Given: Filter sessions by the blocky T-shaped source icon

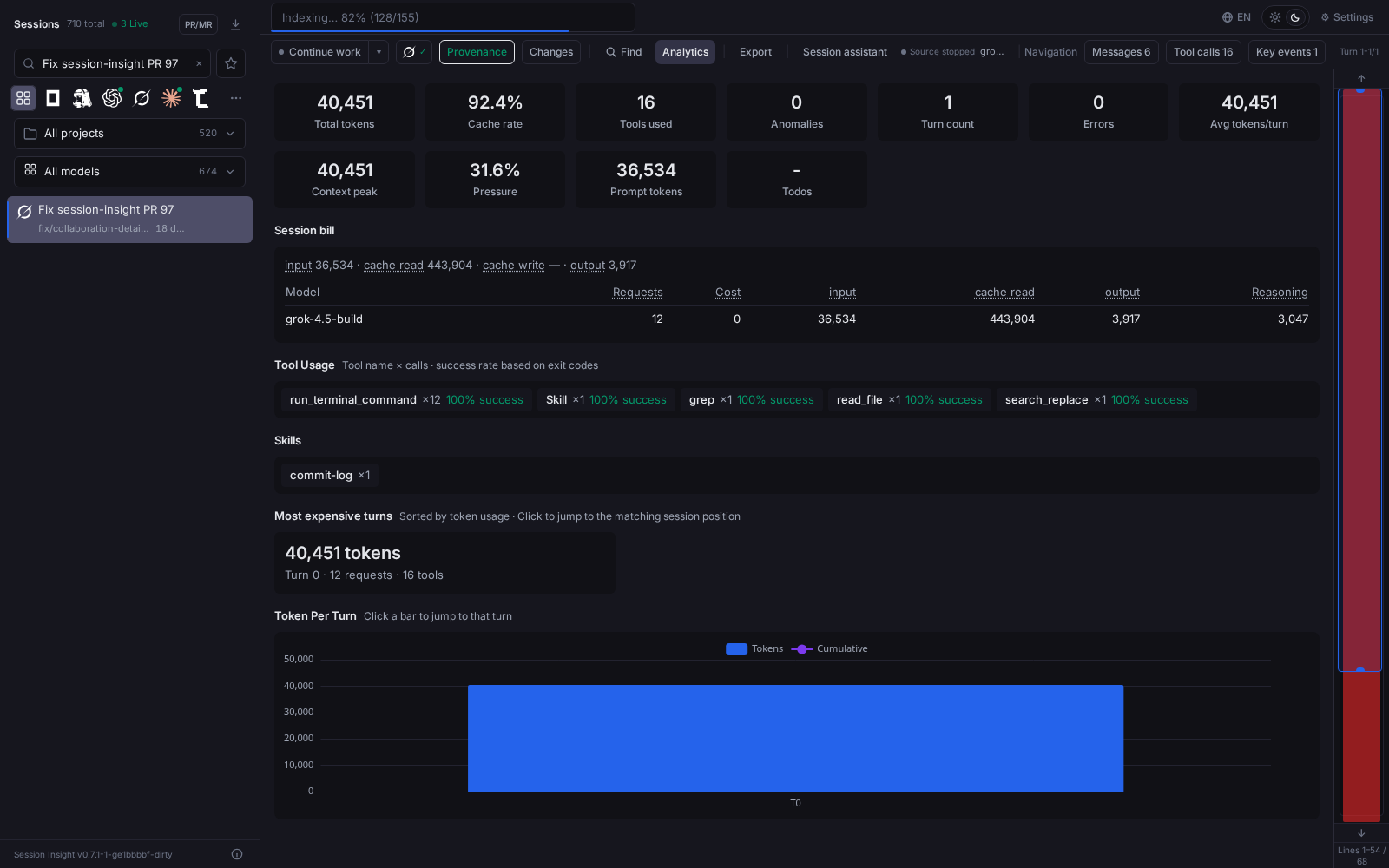Looking at the screenshot, I should (x=201, y=98).
